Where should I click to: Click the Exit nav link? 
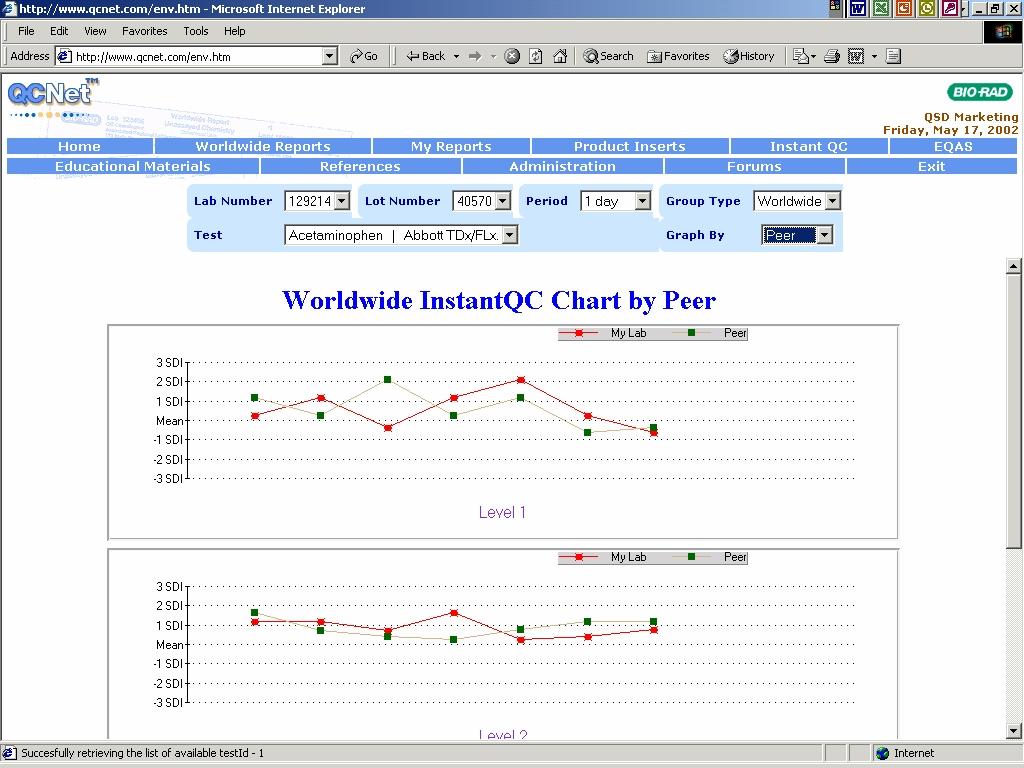pyautogui.click(x=931, y=166)
